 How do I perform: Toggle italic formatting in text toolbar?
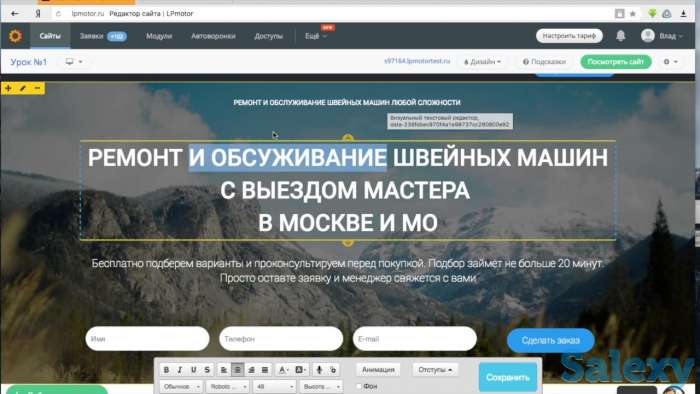180,369
